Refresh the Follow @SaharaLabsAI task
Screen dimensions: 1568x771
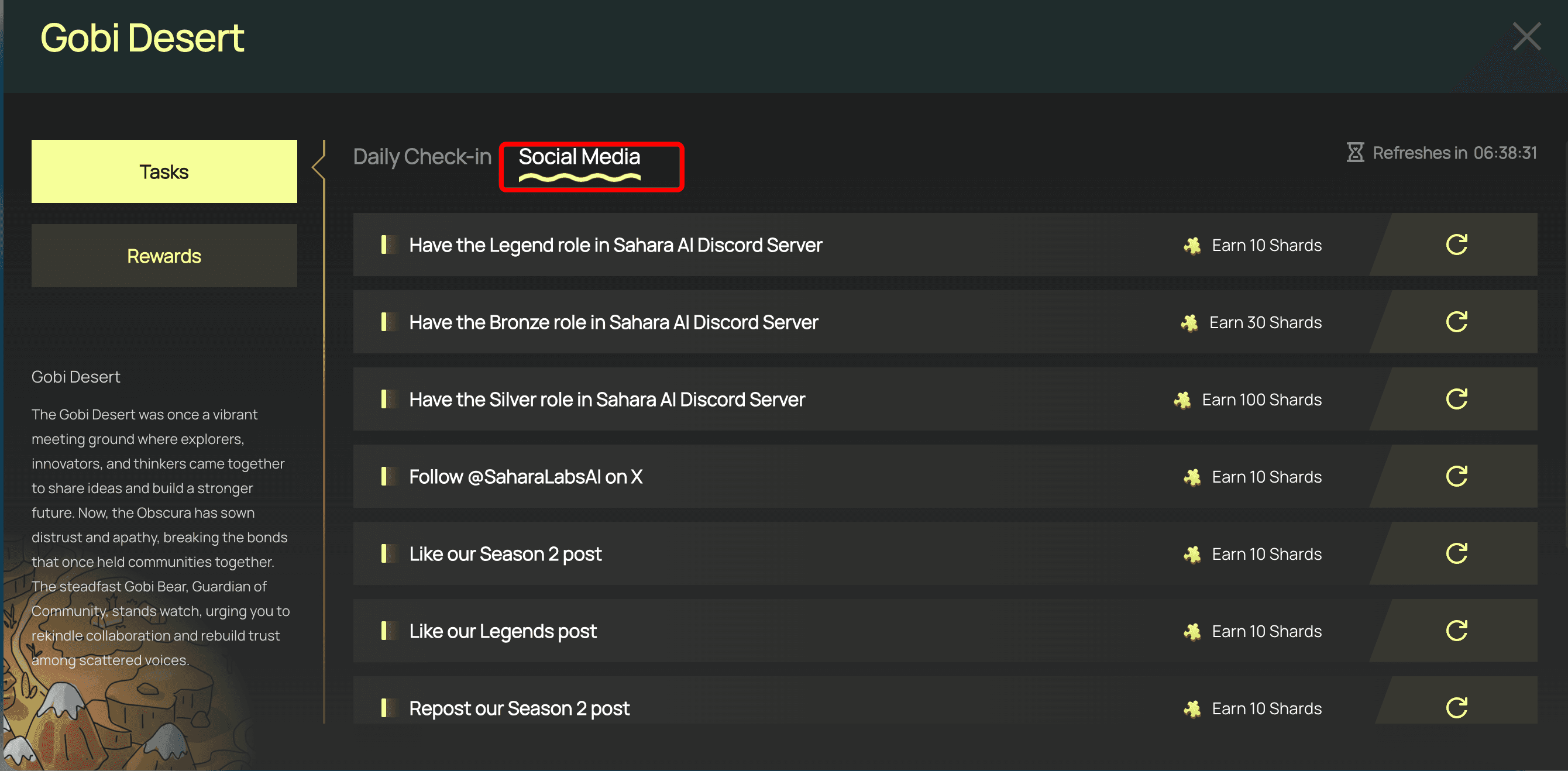click(1457, 477)
